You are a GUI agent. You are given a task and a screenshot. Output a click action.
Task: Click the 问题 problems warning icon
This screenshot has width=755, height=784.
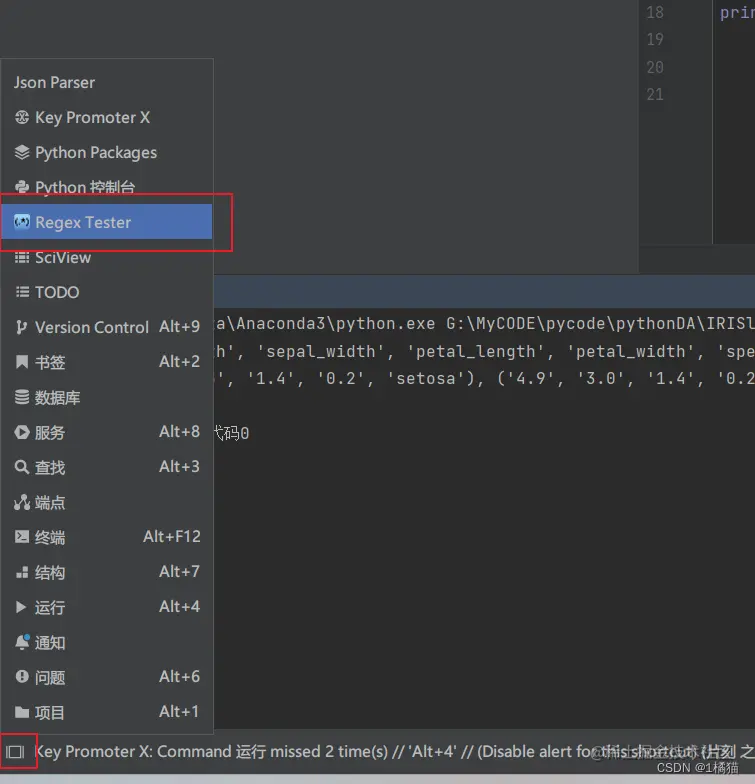[22, 677]
